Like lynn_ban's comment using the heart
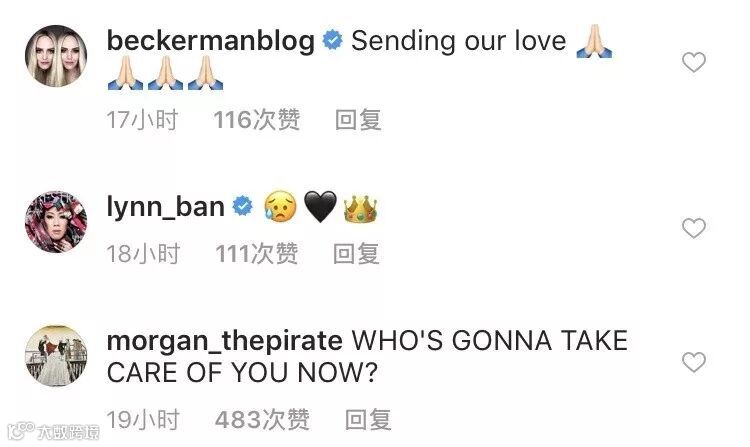This screenshot has width=750, height=447. 694,228
